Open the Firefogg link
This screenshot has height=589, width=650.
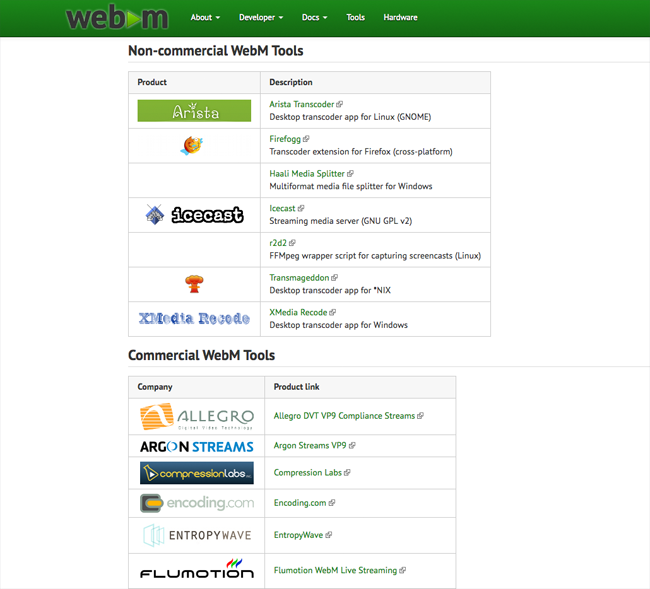click(285, 139)
